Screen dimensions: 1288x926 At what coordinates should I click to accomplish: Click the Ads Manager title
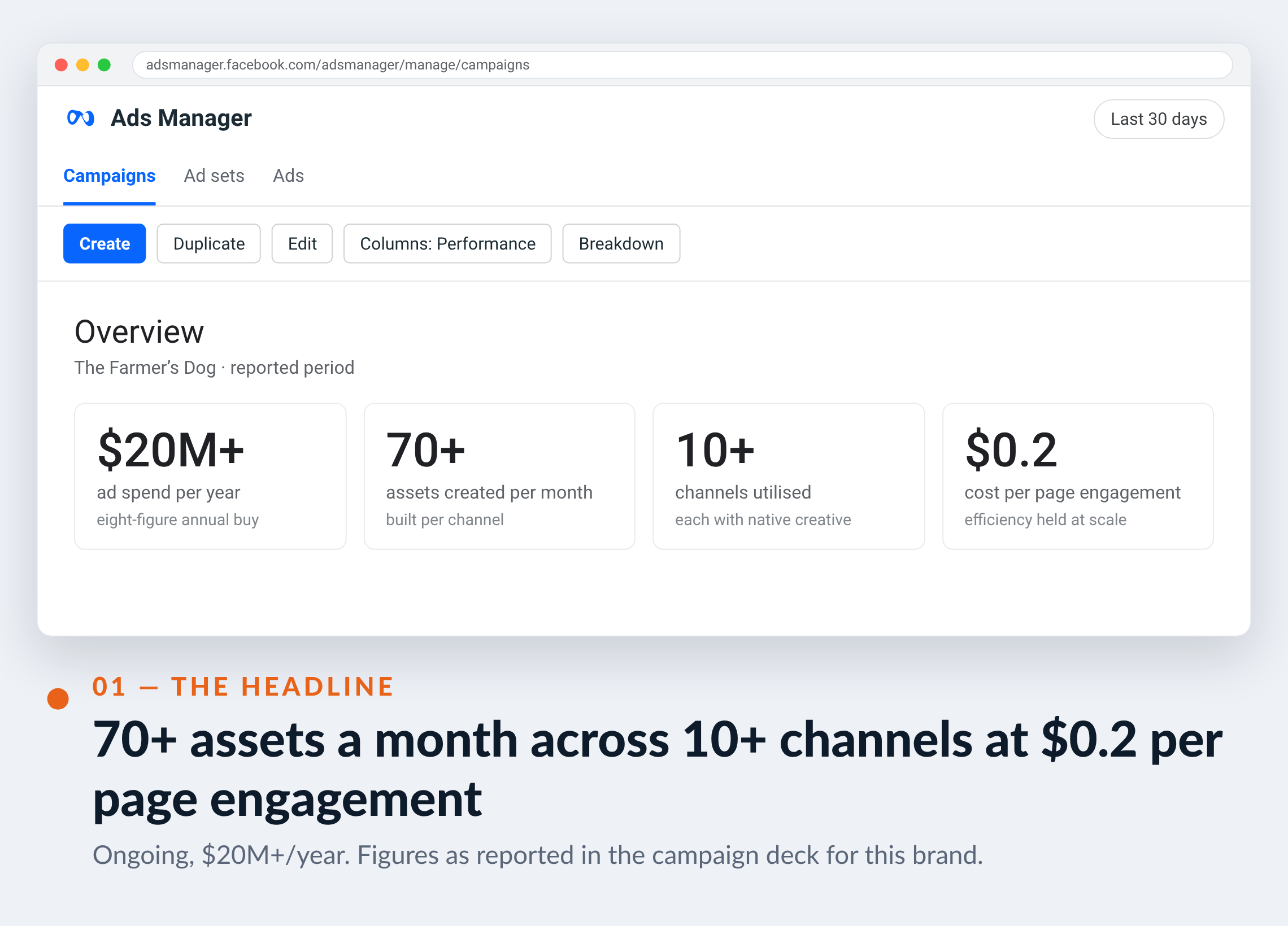tap(181, 118)
